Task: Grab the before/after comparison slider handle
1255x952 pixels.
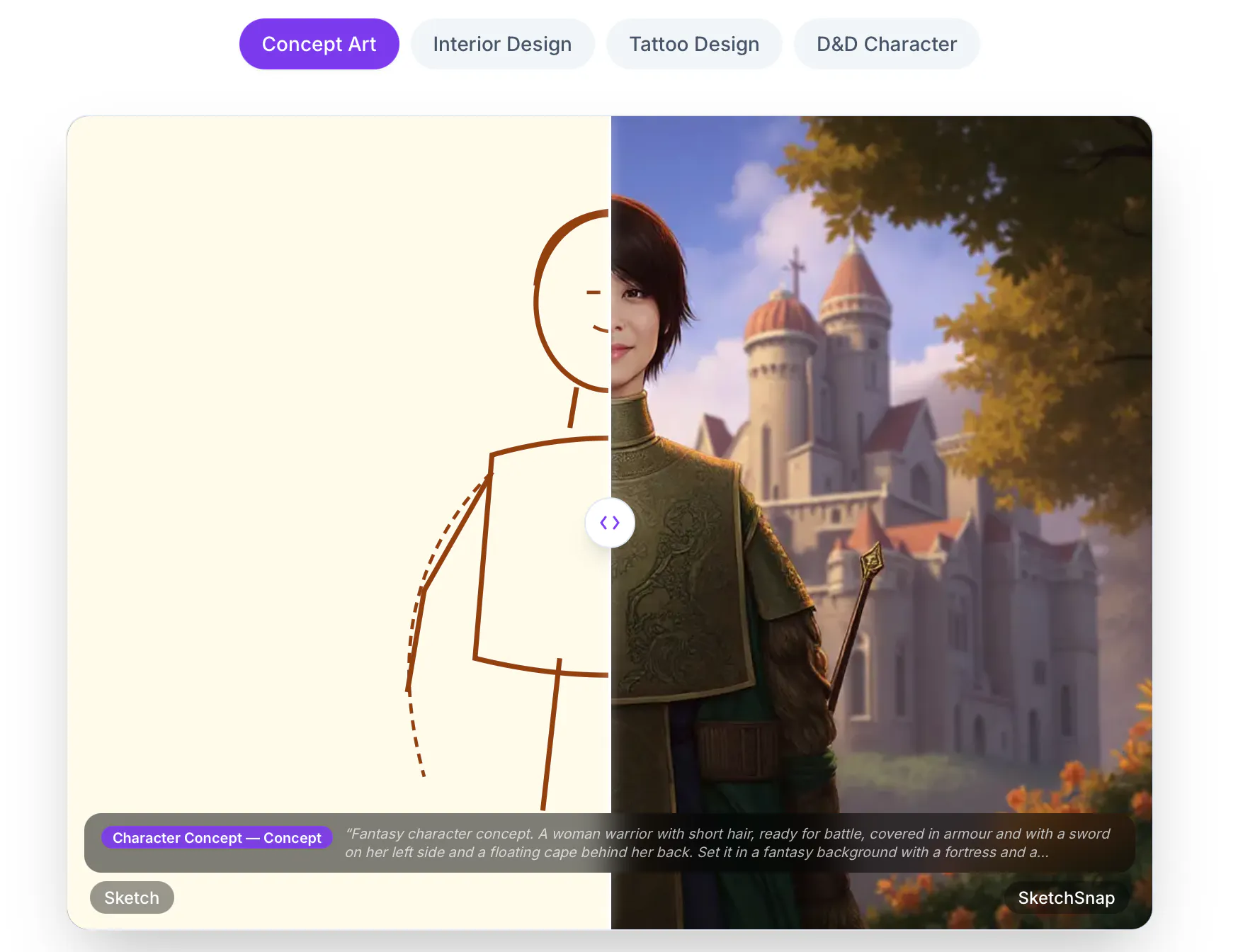Action: tap(610, 523)
